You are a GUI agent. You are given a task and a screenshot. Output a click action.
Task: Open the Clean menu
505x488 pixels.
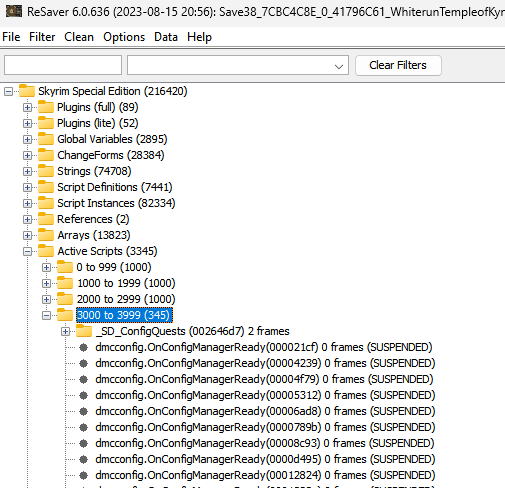[79, 37]
